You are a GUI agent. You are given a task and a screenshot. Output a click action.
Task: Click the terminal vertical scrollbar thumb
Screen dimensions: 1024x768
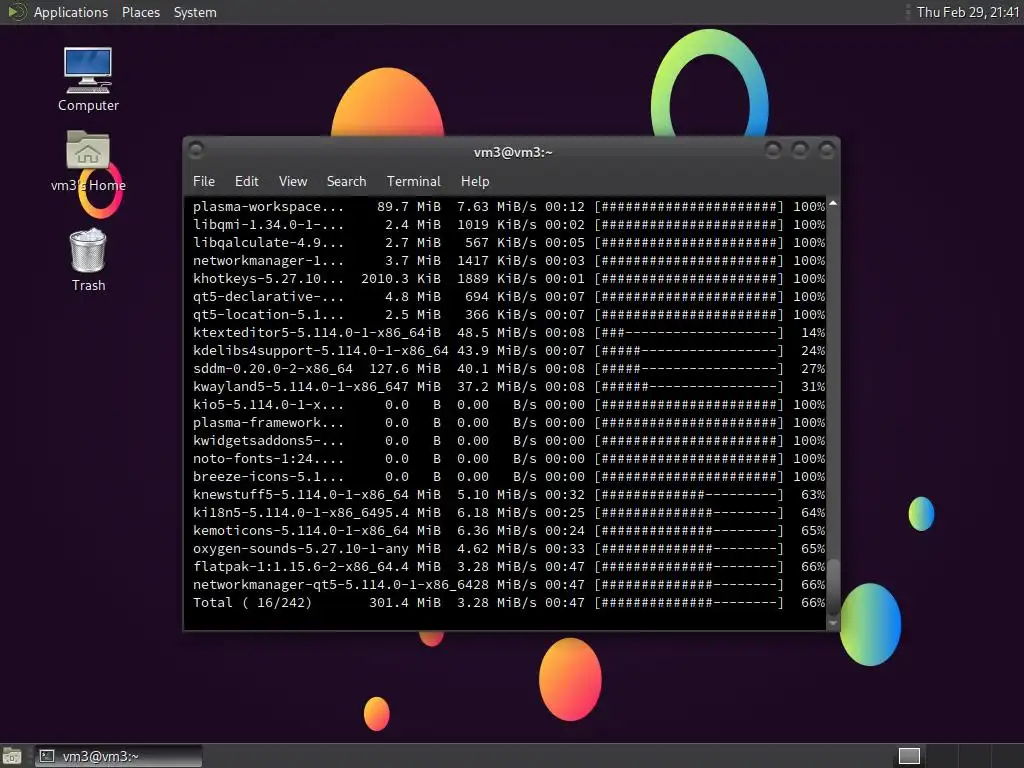point(833,586)
